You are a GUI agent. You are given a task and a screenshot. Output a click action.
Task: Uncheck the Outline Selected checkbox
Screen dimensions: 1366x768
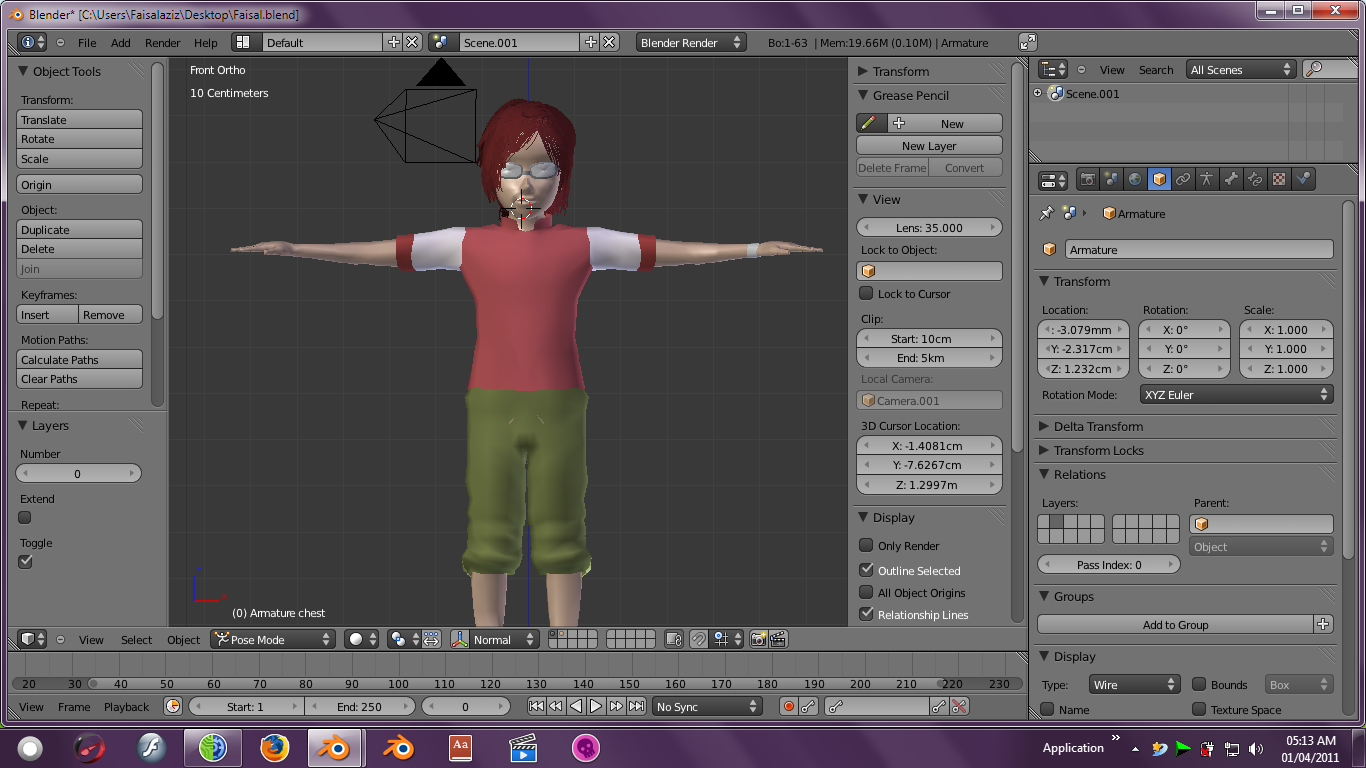click(866, 570)
